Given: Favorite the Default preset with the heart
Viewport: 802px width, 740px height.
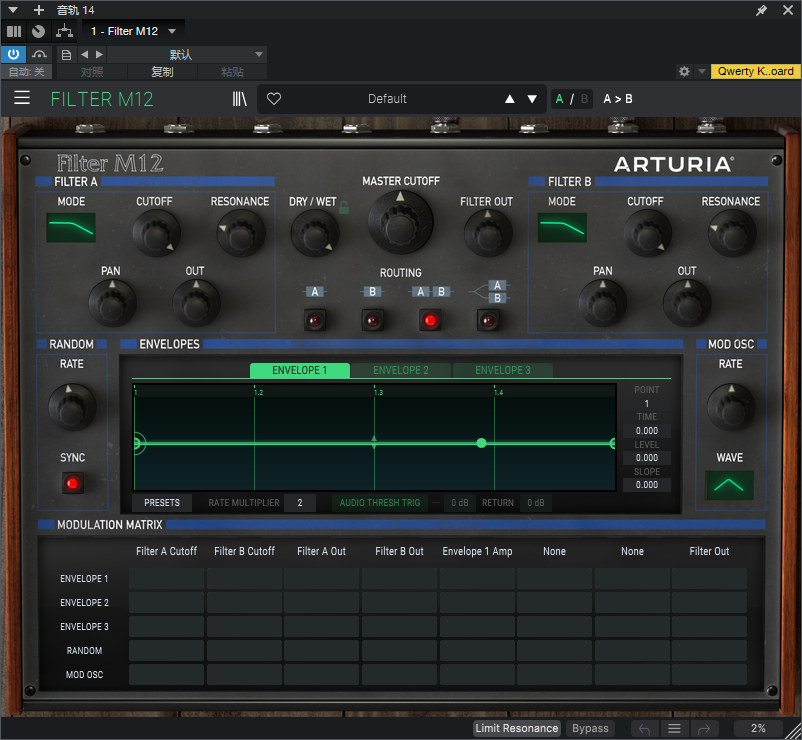Looking at the screenshot, I should coord(274,99).
